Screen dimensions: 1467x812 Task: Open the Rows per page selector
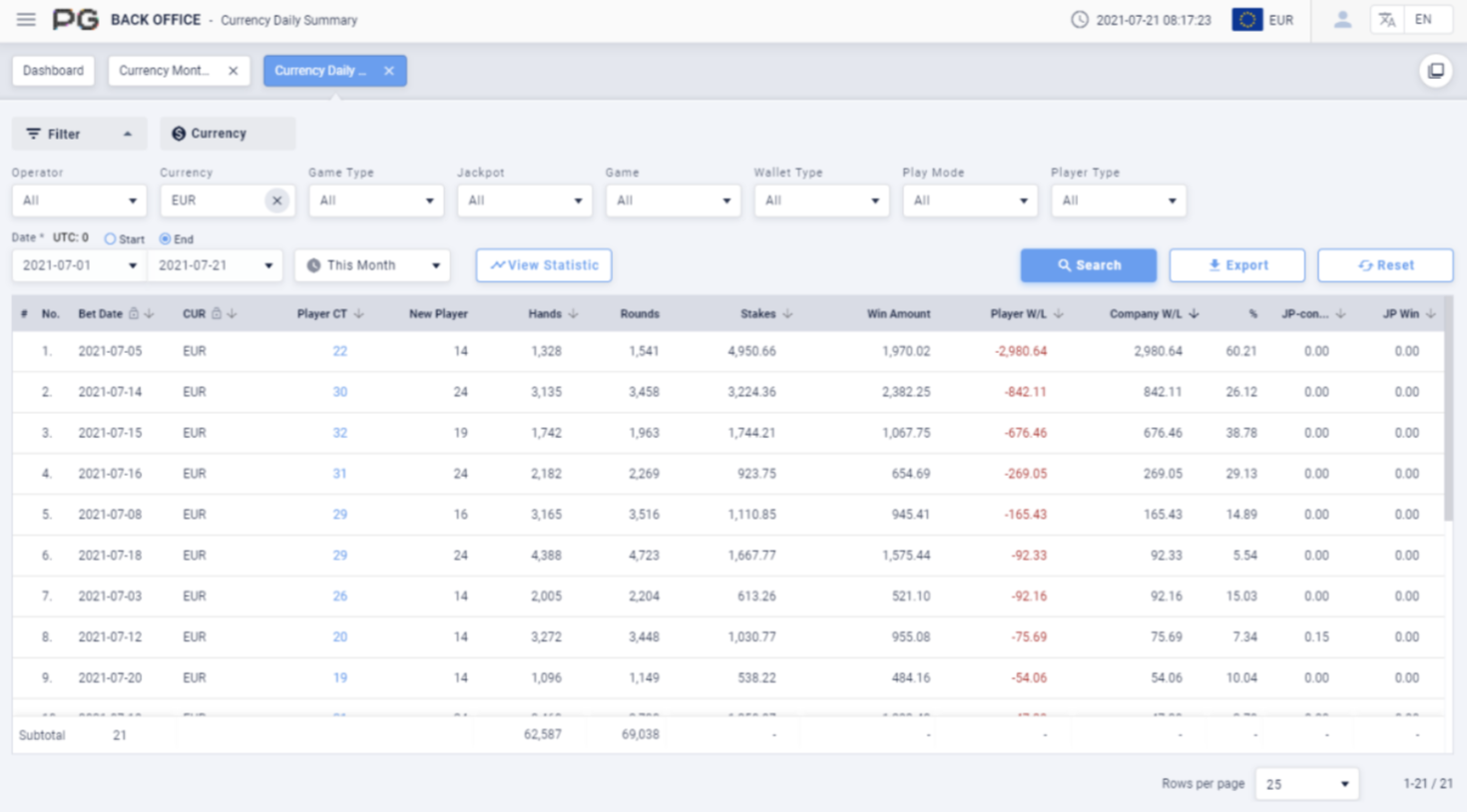[x=1306, y=784]
